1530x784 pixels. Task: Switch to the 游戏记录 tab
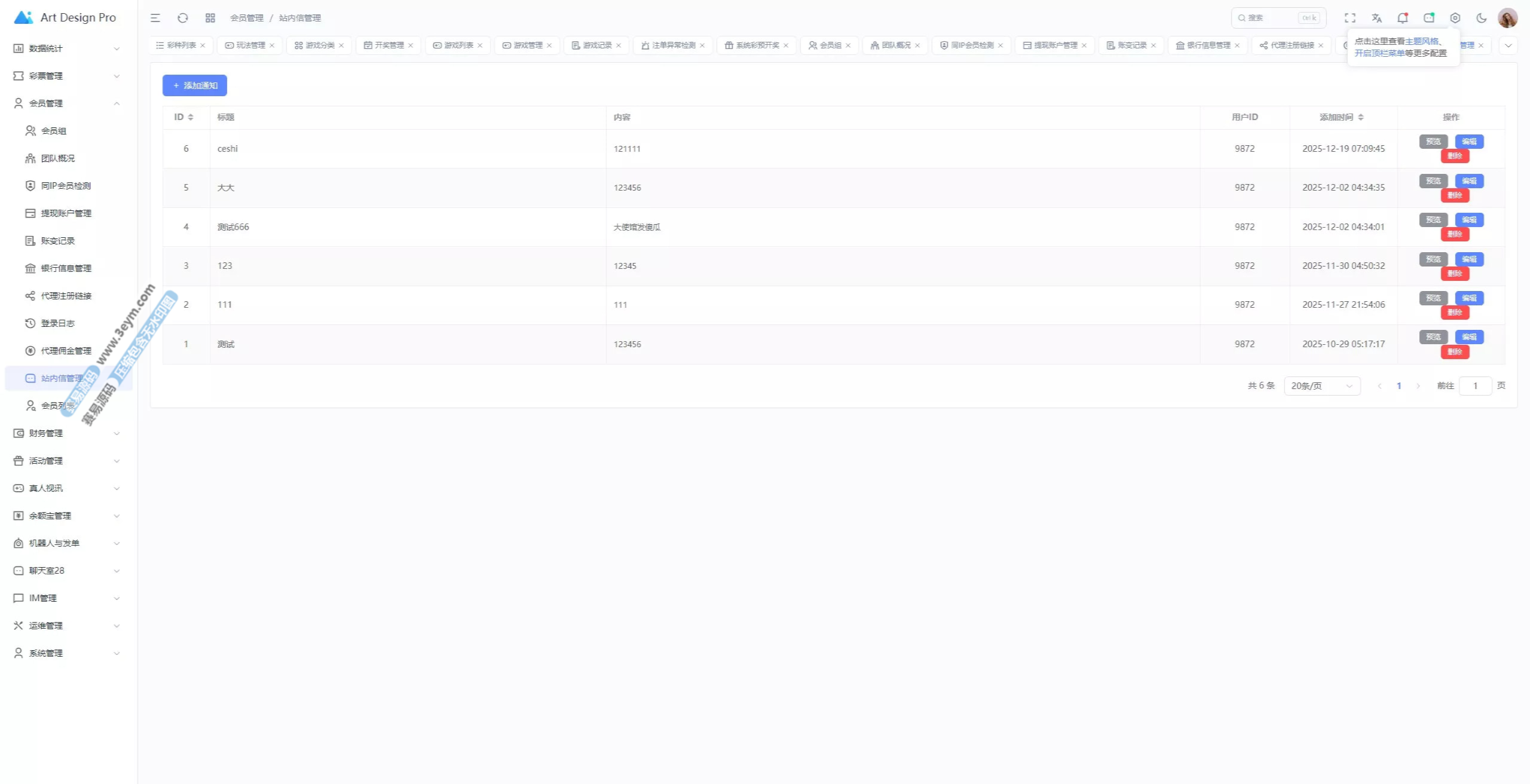click(596, 45)
